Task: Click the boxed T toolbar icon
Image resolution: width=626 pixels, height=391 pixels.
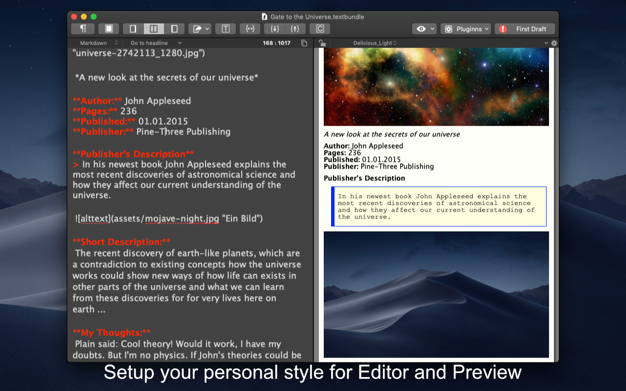Action: tap(226, 29)
